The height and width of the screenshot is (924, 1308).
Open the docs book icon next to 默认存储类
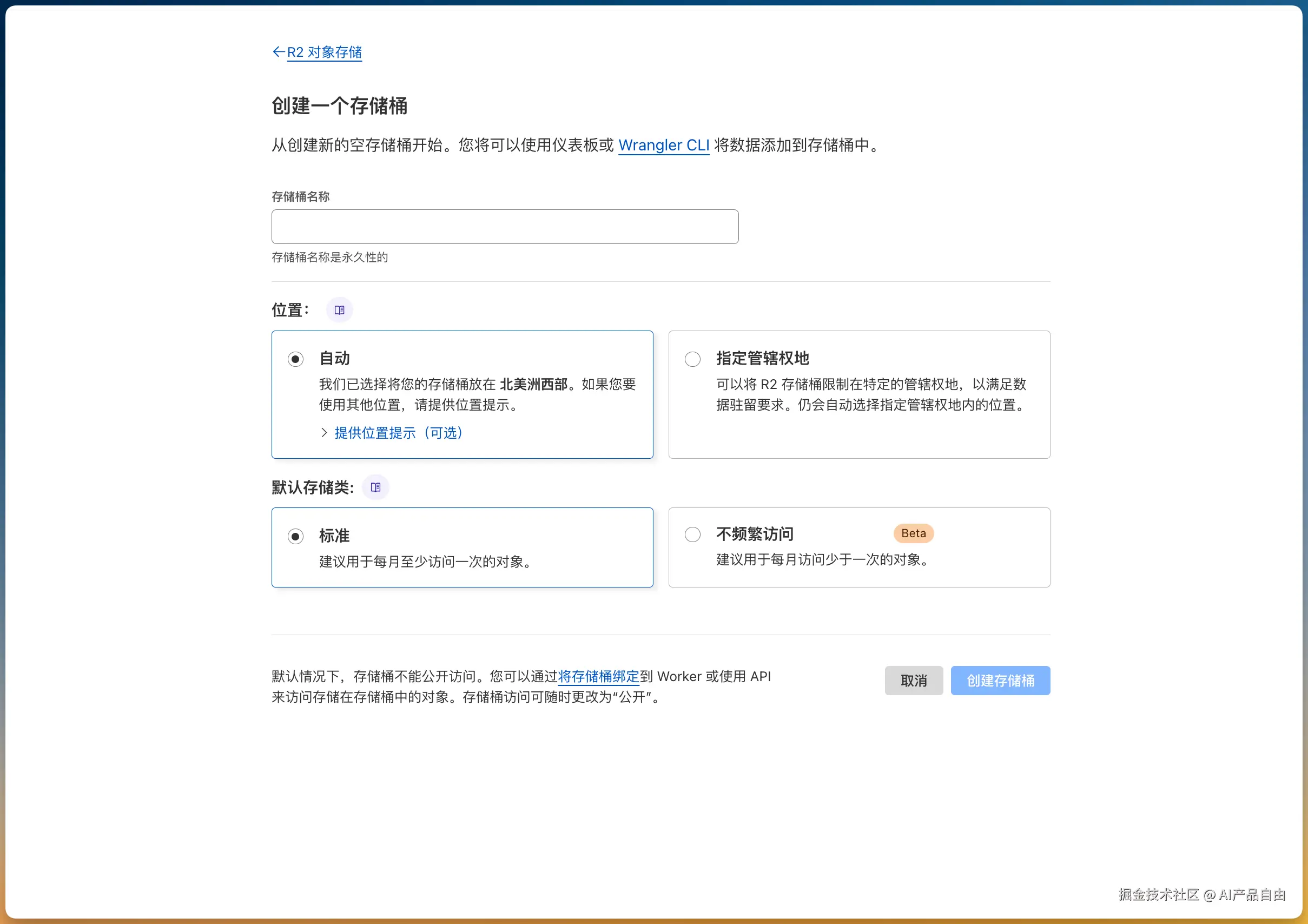(375, 487)
